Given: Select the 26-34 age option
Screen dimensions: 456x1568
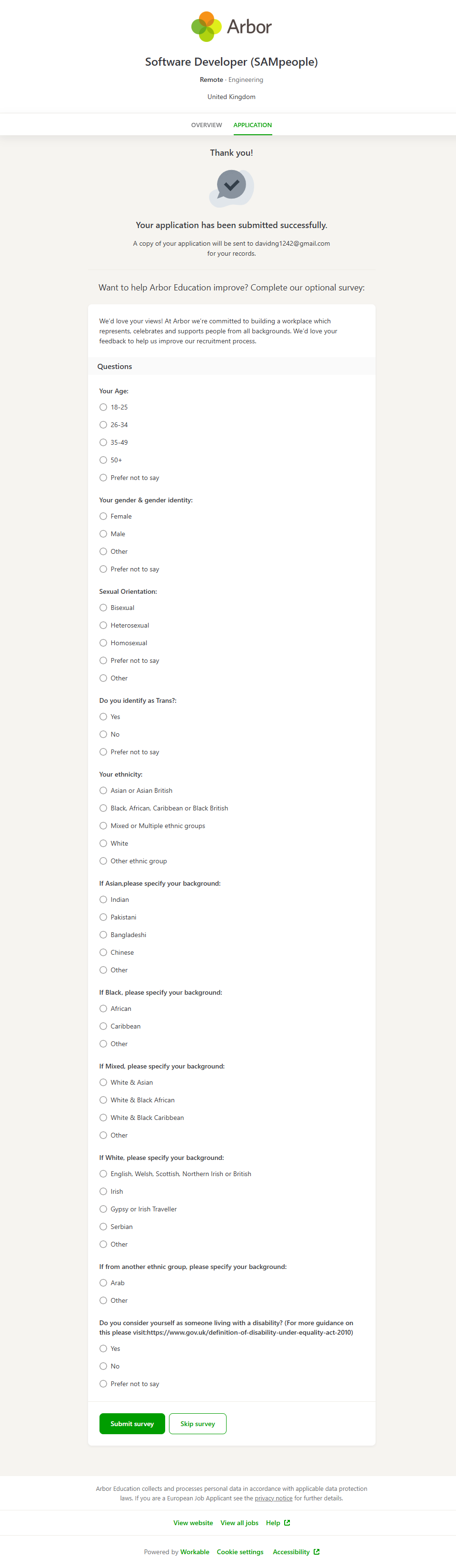Looking at the screenshot, I should [103, 425].
